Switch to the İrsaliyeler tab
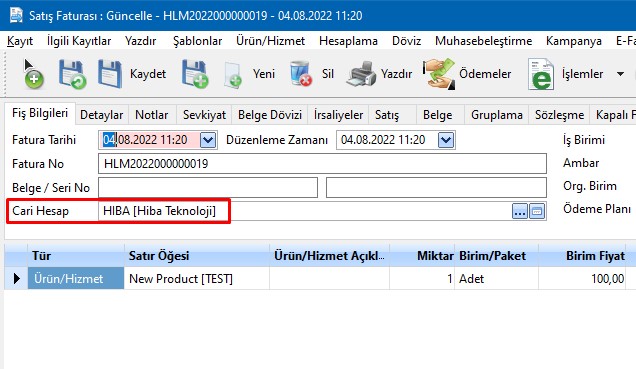636x369 pixels. pos(338,115)
